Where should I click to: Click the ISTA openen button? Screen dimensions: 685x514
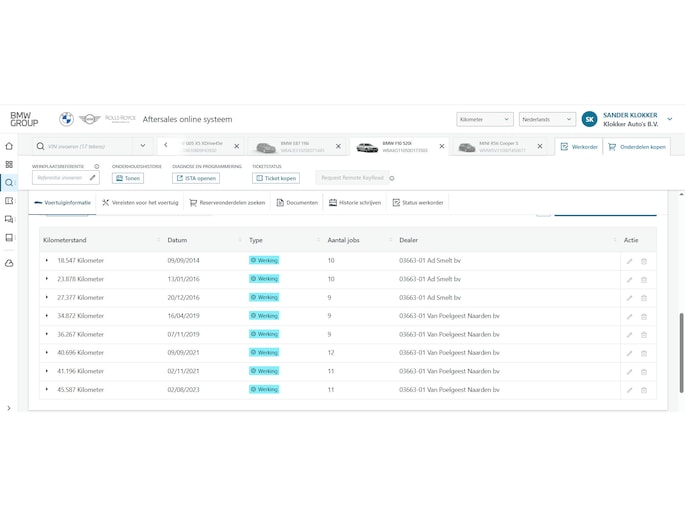(196, 178)
